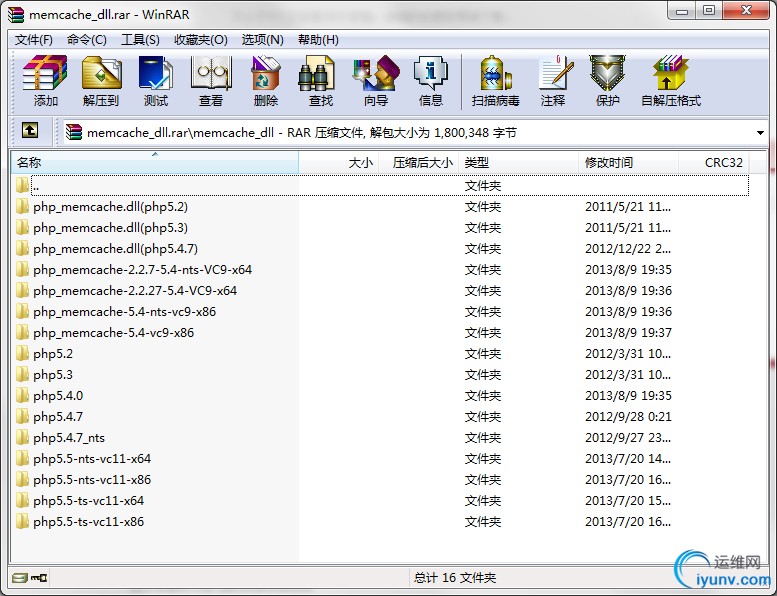
Task: Open the 选项(N) menu
Action: click(x=263, y=40)
